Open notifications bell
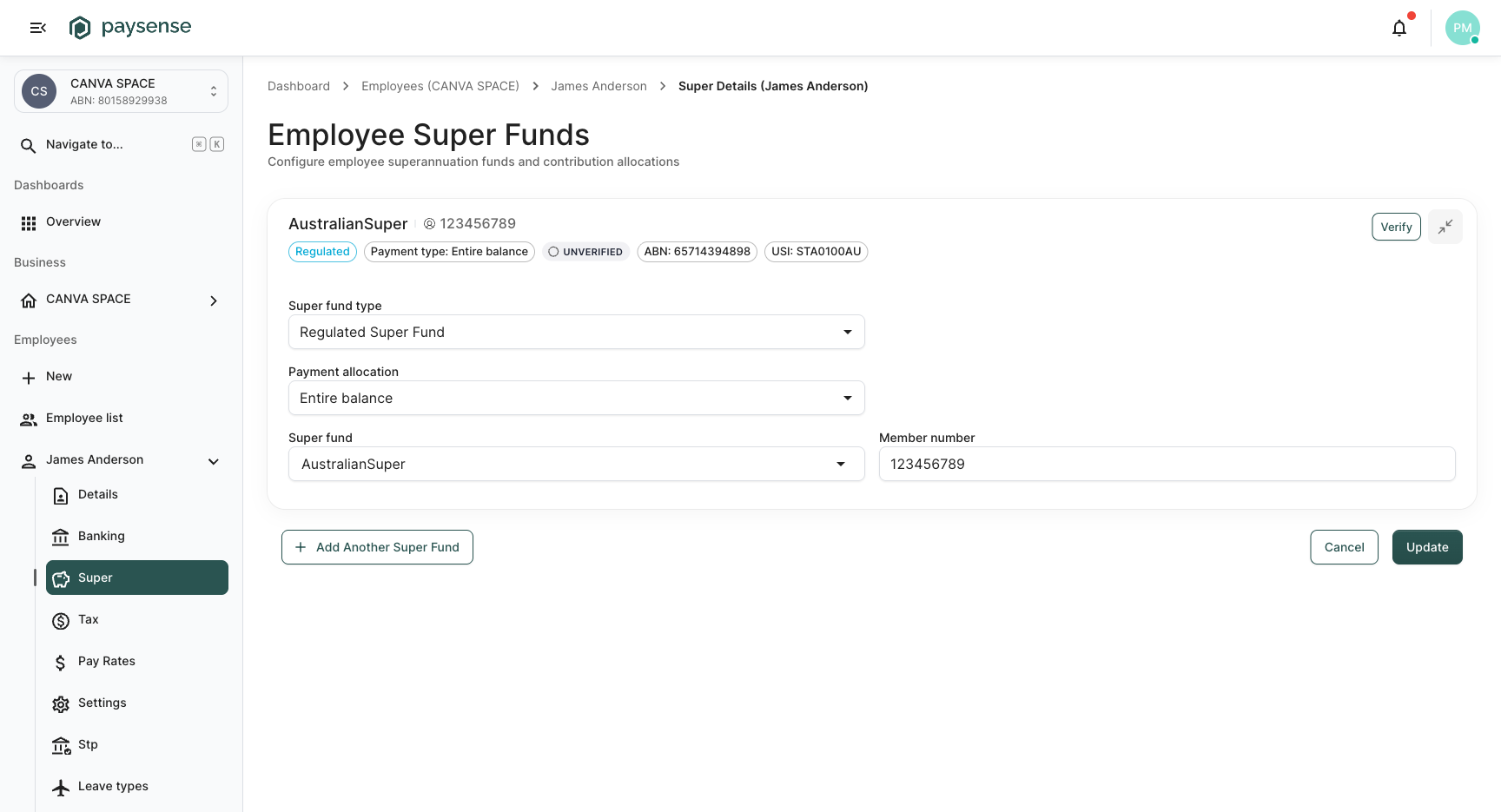 click(x=1399, y=28)
